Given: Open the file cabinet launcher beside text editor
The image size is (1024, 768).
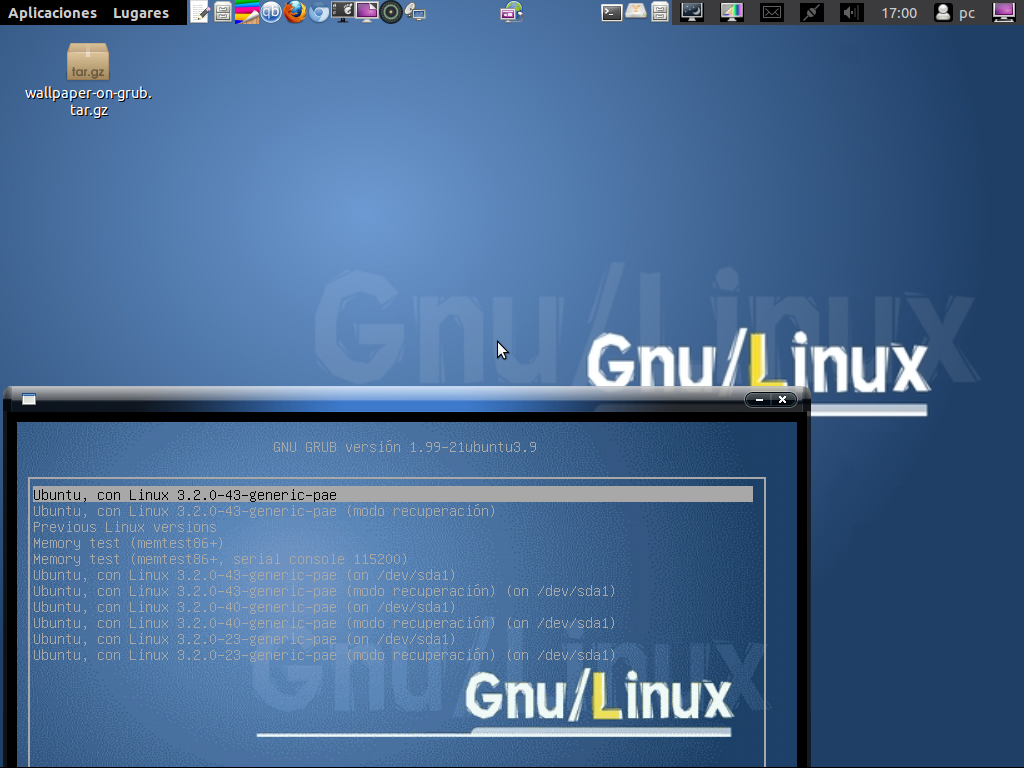Looking at the screenshot, I should [x=223, y=12].
